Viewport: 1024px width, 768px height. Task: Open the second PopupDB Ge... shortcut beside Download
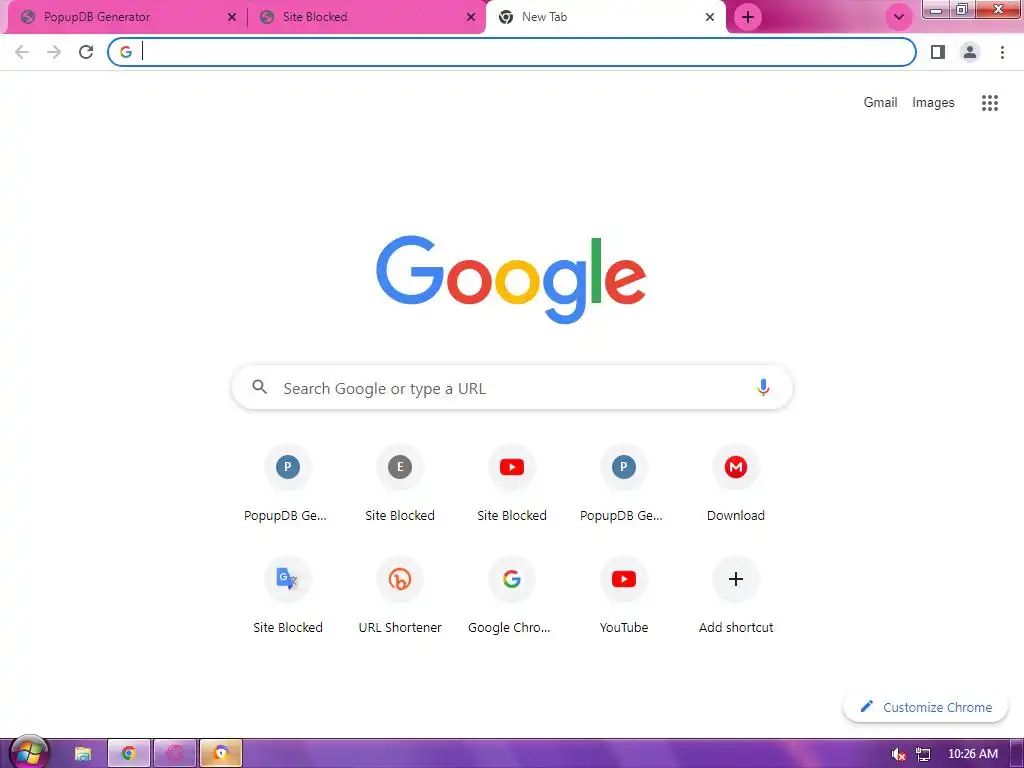pos(624,484)
